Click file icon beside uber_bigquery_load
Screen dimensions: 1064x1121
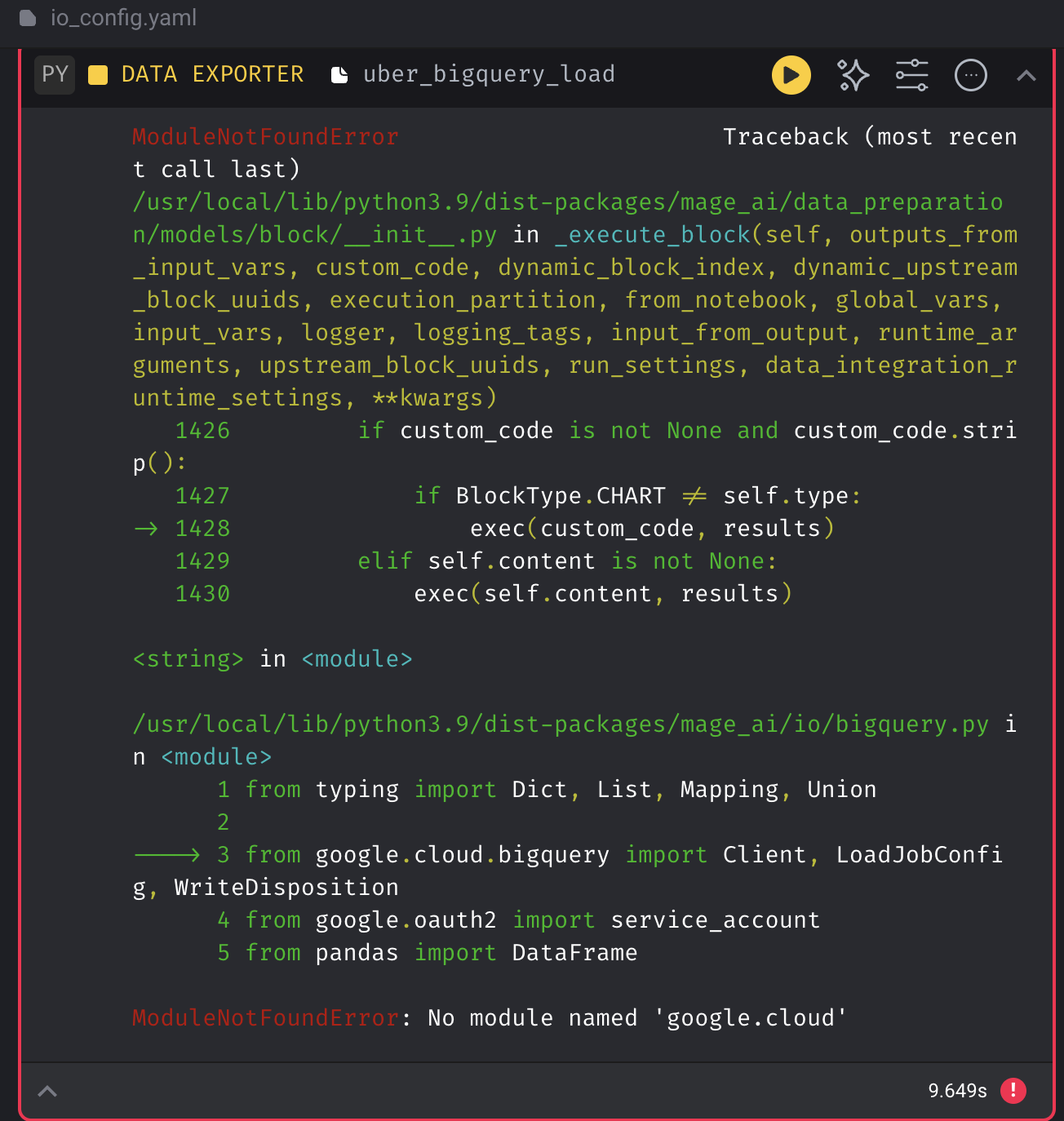click(339, 75)
